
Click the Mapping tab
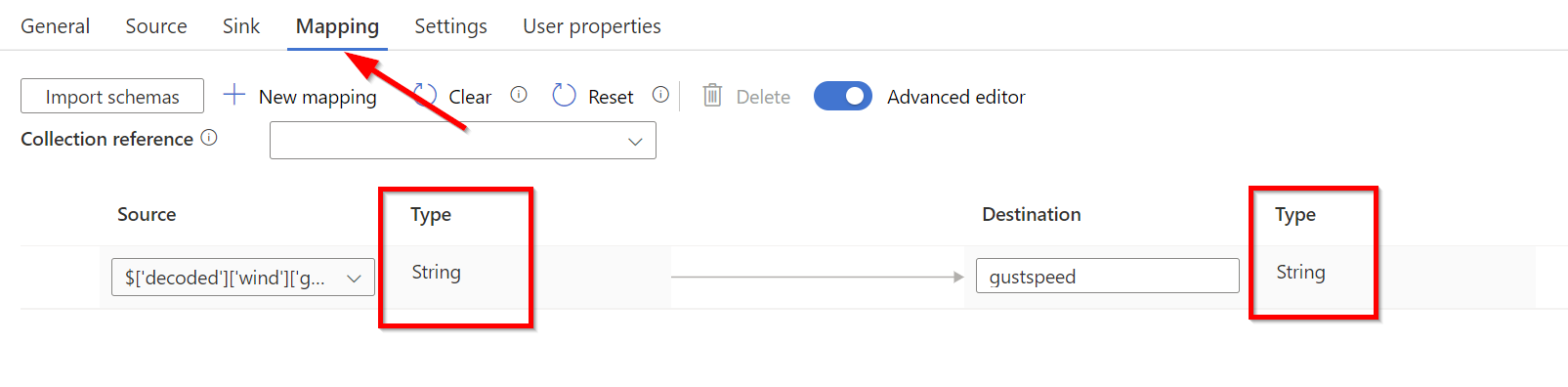[x=337, y=26]
